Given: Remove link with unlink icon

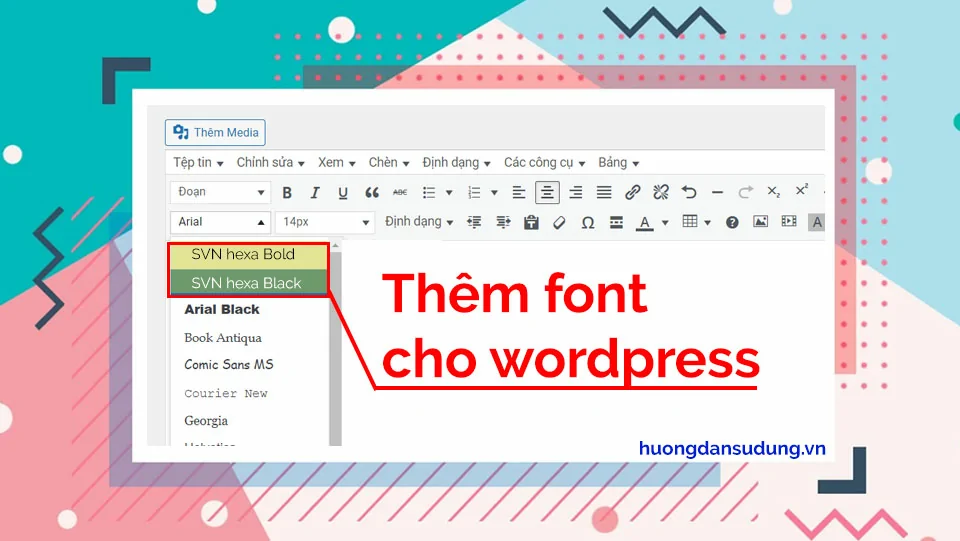Looking at the screenshot, I should (661, 193).
